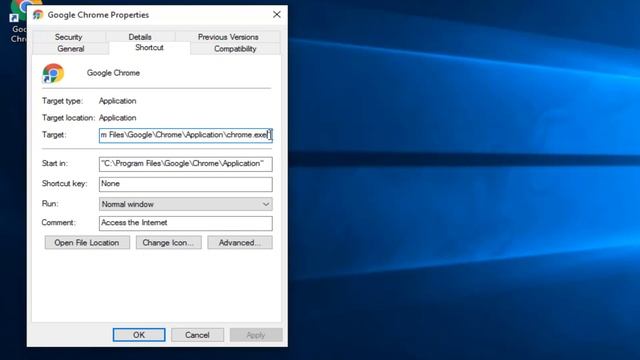Expand the Run dropdown showing Normal window
Screen dimensions: 640x360
click(x=186, y=204)
